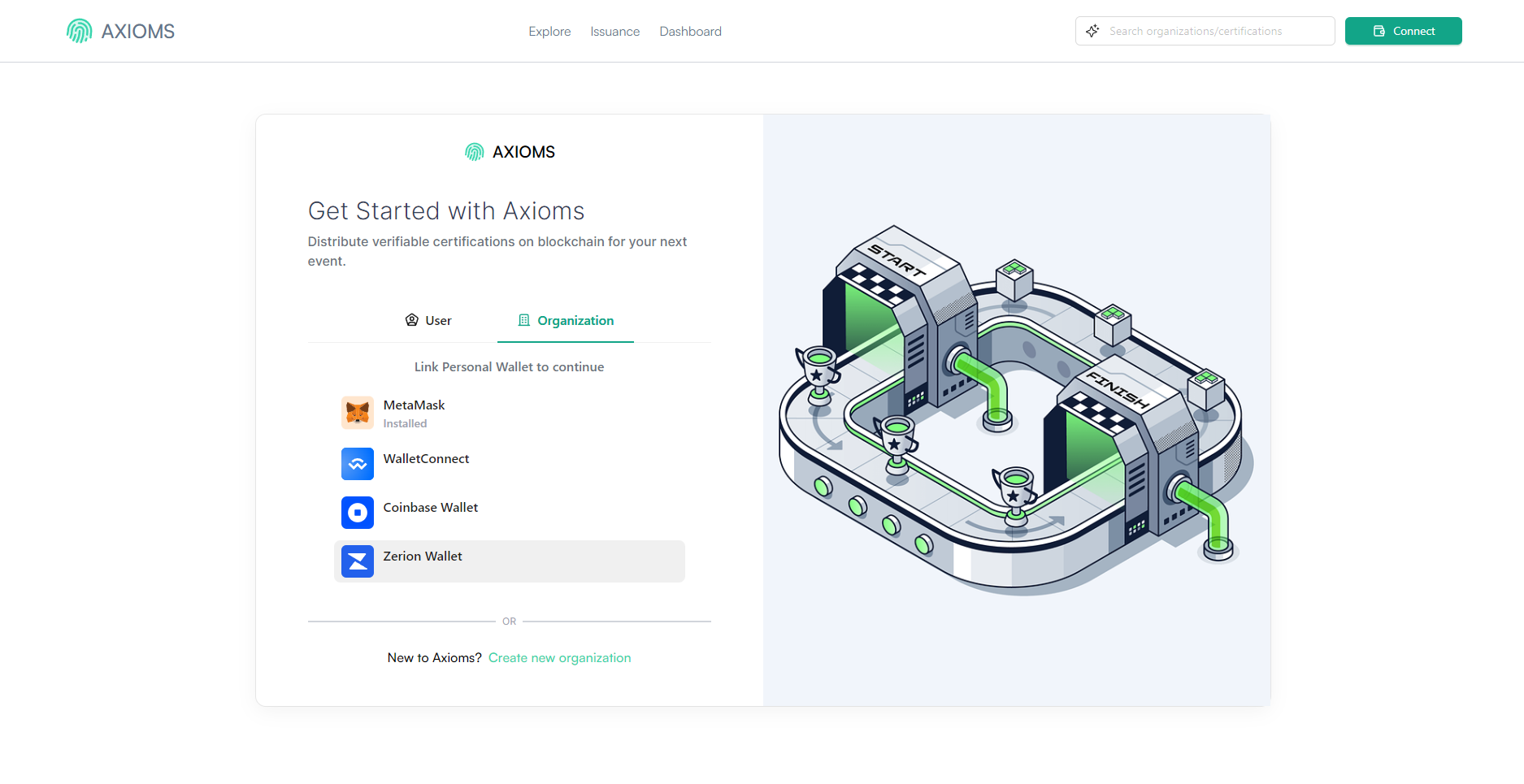The image size is (1524, 784).
Task: Click the Coinbase Wallet icon
Action: (x=358, y=513)
